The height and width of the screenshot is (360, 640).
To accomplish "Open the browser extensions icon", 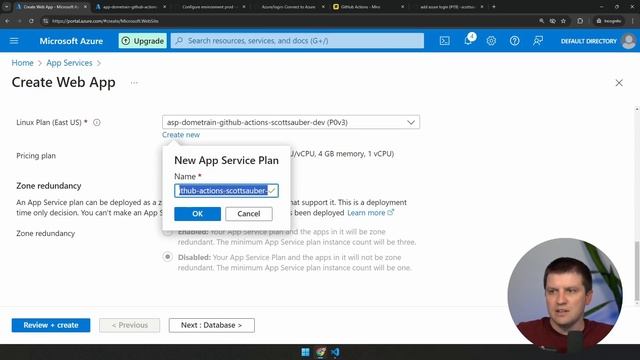I will click(x=580, y=21).
